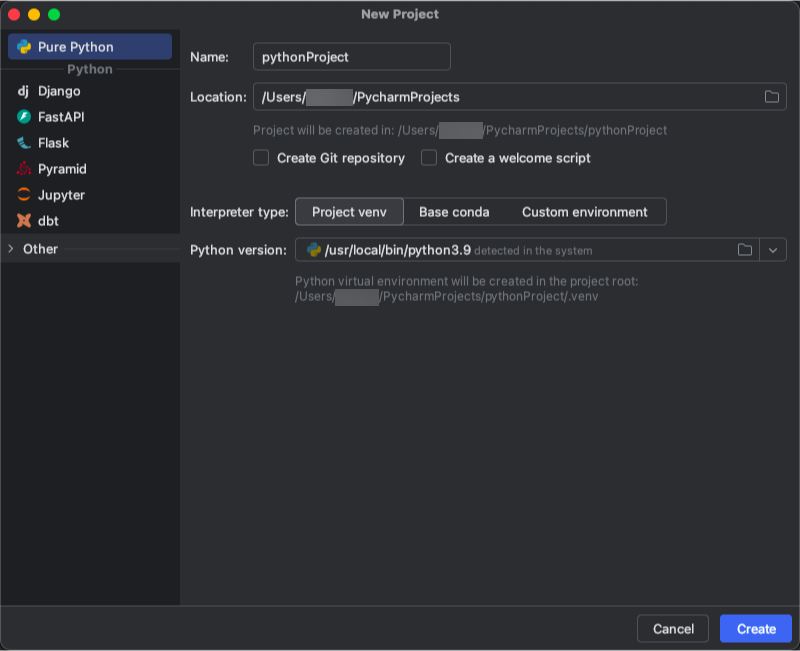800x651 pixels.
Task: Choose Django project type
Action: (x=90, y=91)
